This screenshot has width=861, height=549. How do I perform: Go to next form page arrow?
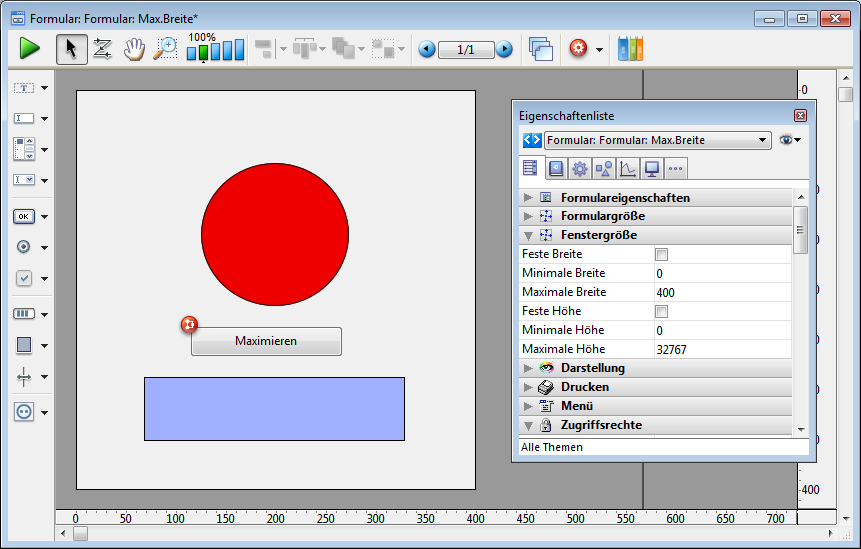pos(504,49)
